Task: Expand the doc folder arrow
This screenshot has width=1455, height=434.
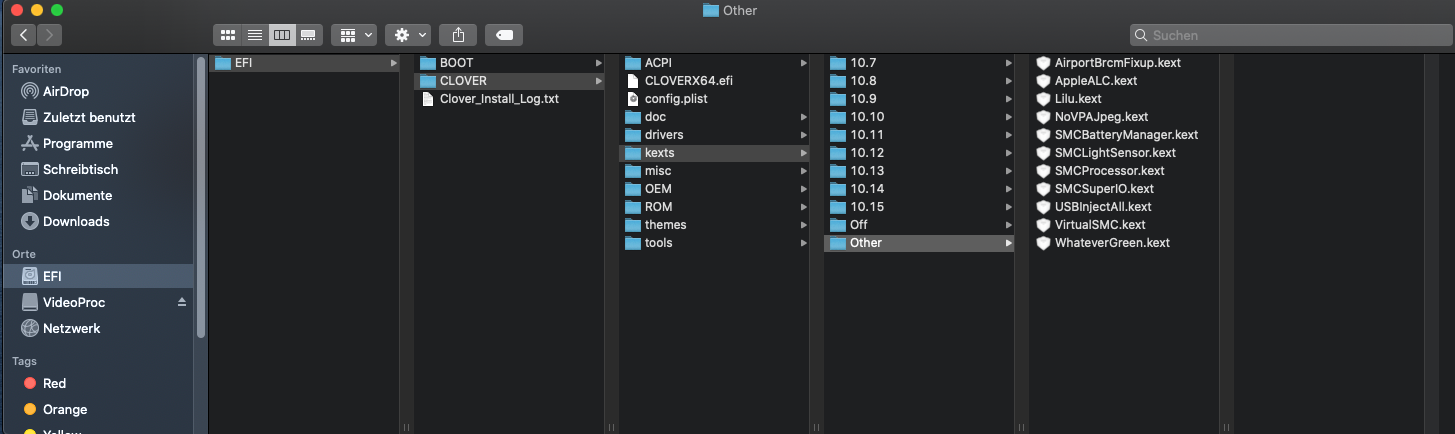Action: 803,117
